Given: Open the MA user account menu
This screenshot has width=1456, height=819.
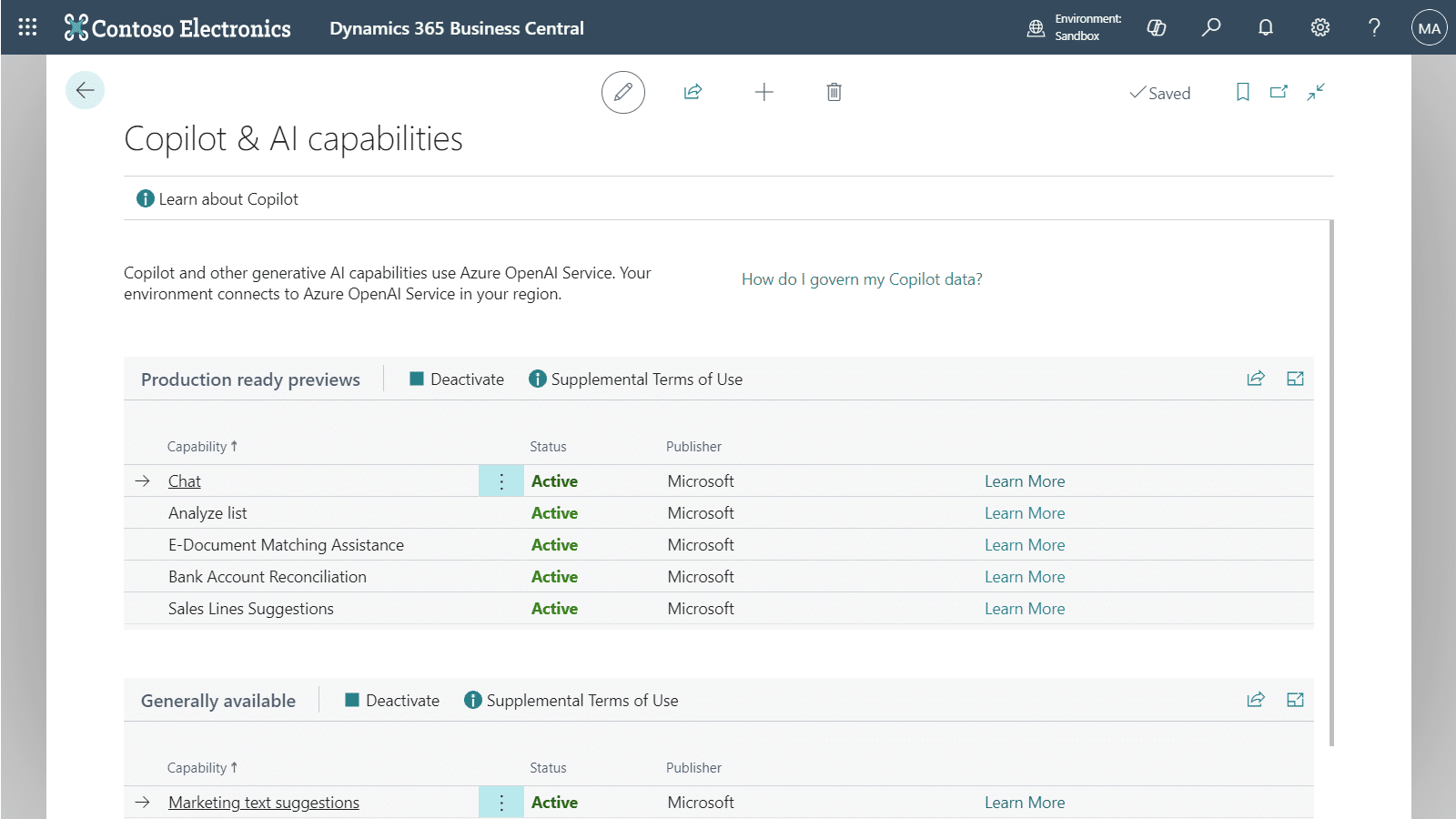Looking at the screenshot, I should click(1429, 28).
